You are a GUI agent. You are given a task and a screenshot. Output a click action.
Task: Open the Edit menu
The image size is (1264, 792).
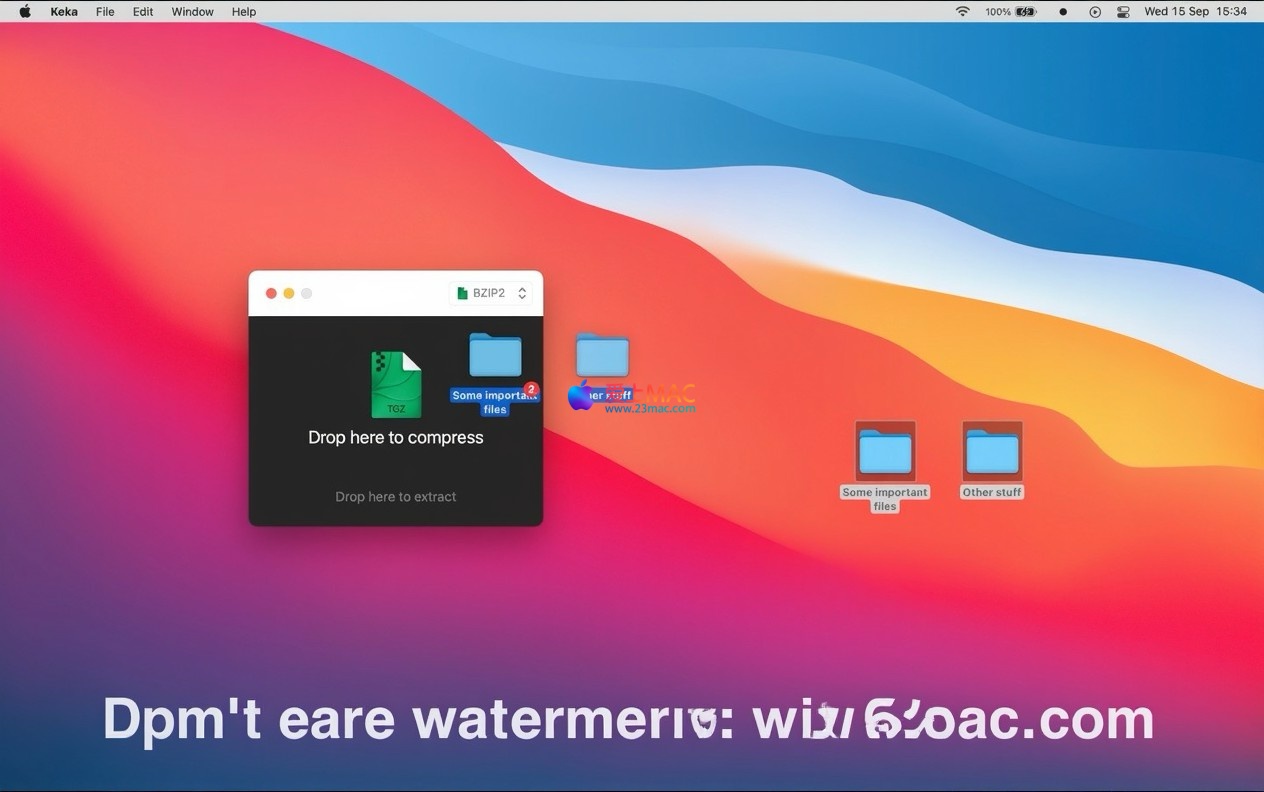[143, 12]
